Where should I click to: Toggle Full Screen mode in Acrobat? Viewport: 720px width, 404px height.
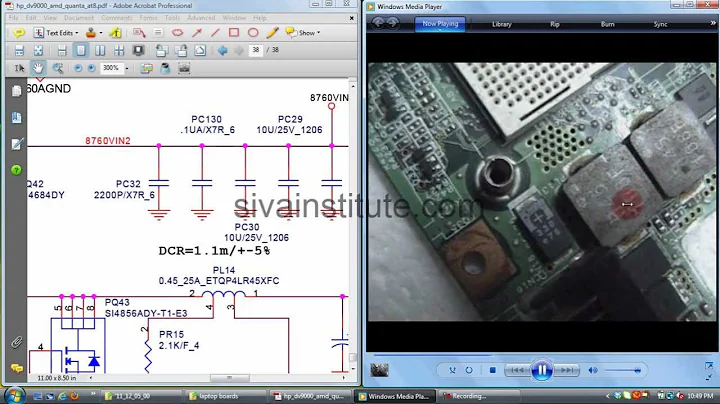tap(138, 50)
